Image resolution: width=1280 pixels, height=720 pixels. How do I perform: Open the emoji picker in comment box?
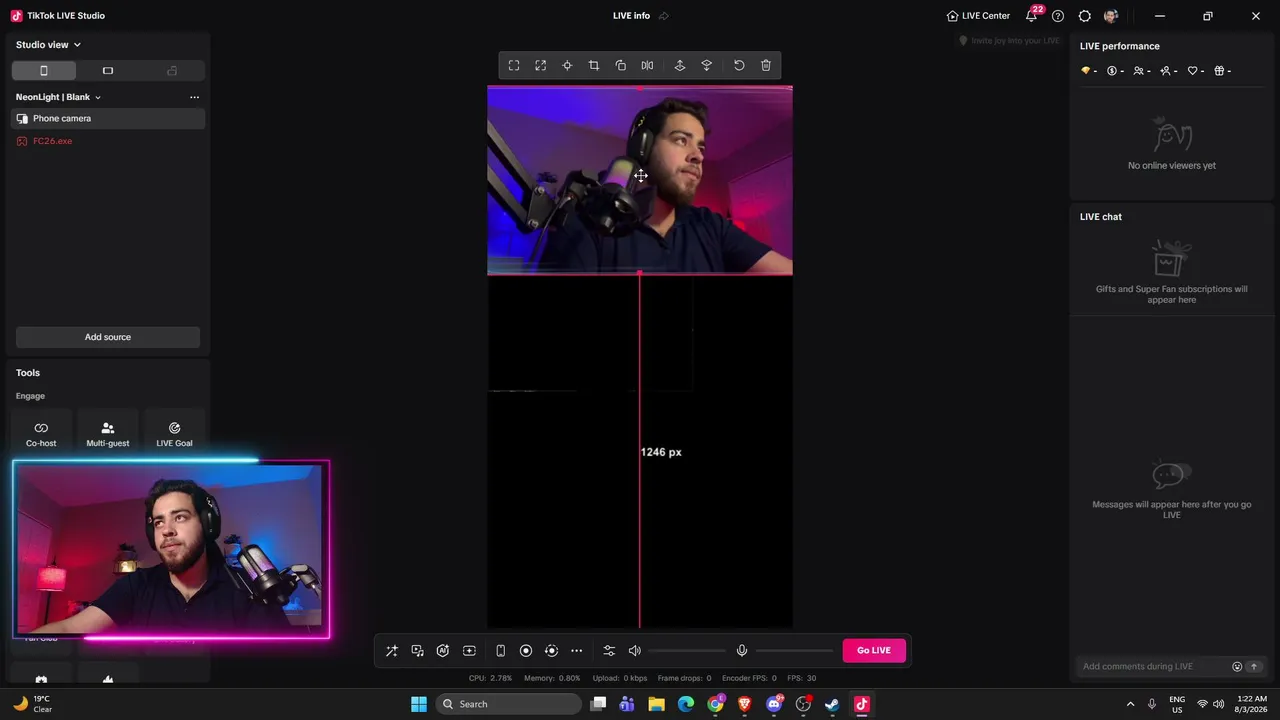[x=1237, y=667]
